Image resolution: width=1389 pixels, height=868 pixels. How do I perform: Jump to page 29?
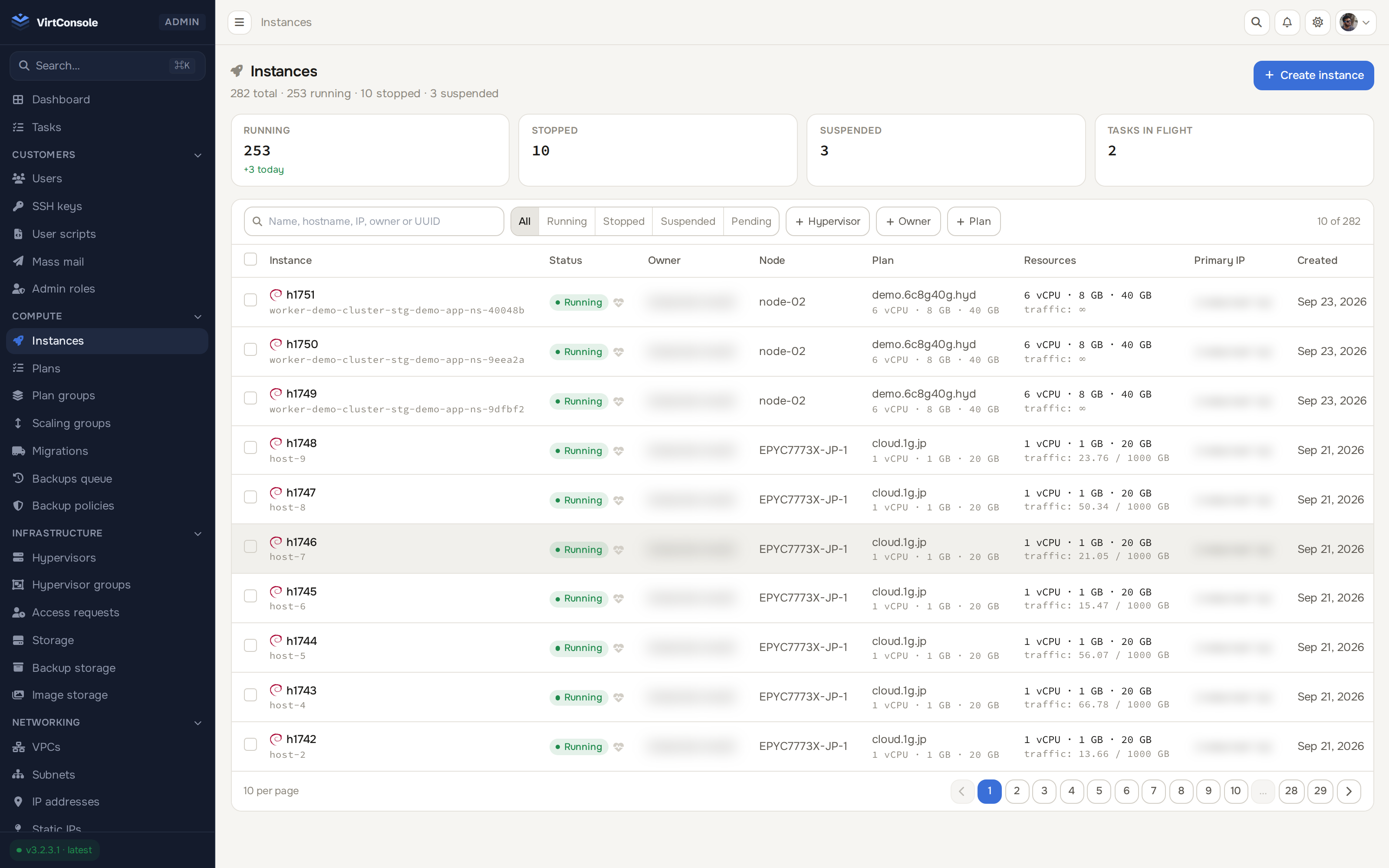tap(1320, 791)
